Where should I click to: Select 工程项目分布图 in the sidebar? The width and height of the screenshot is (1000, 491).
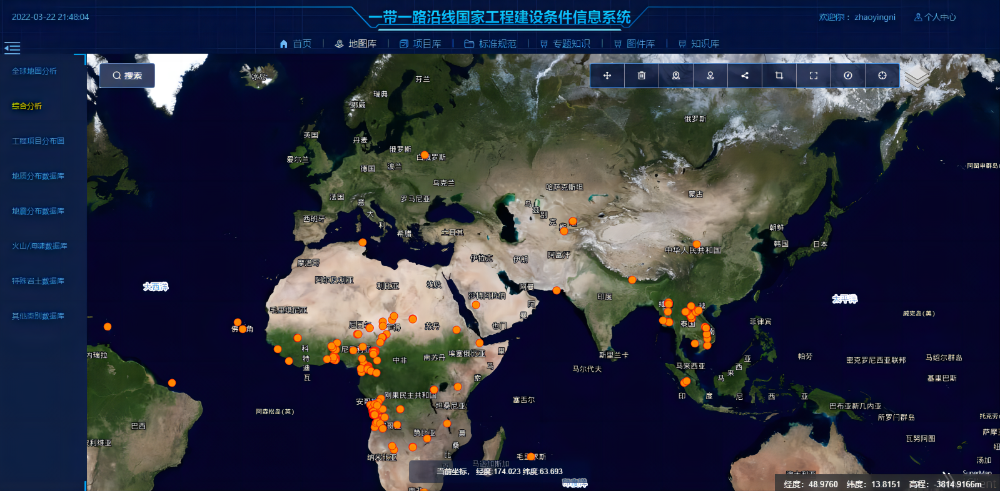(x=38, y=141)
